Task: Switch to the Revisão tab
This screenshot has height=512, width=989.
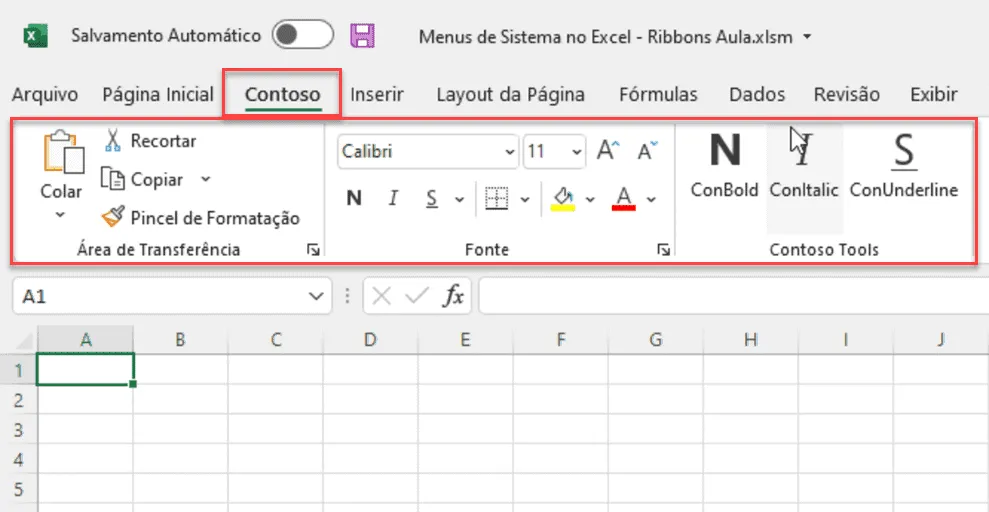Action: click(846, 95)
